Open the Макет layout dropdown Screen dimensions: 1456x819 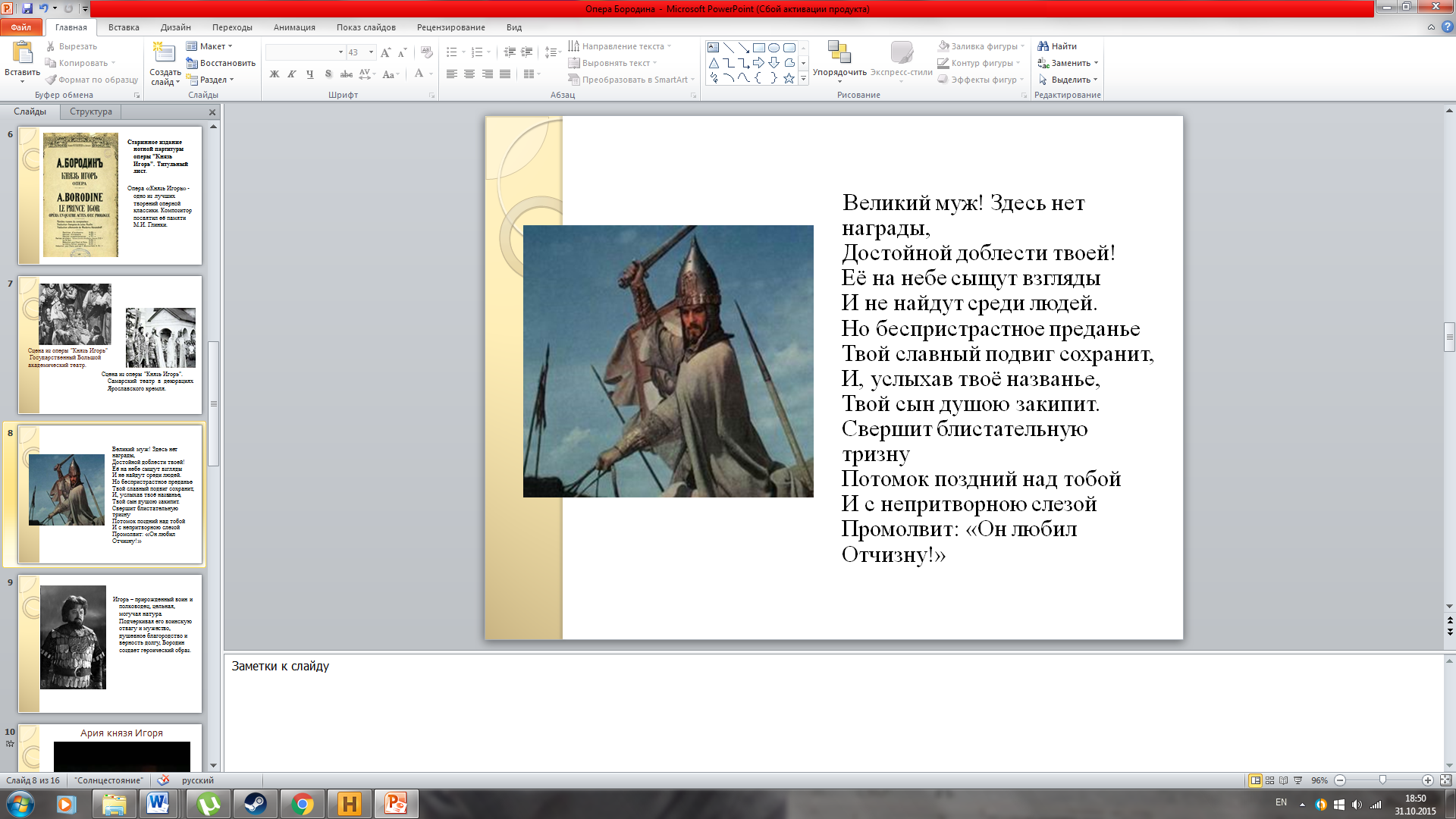pyautogui.click(x=209, y=46)
